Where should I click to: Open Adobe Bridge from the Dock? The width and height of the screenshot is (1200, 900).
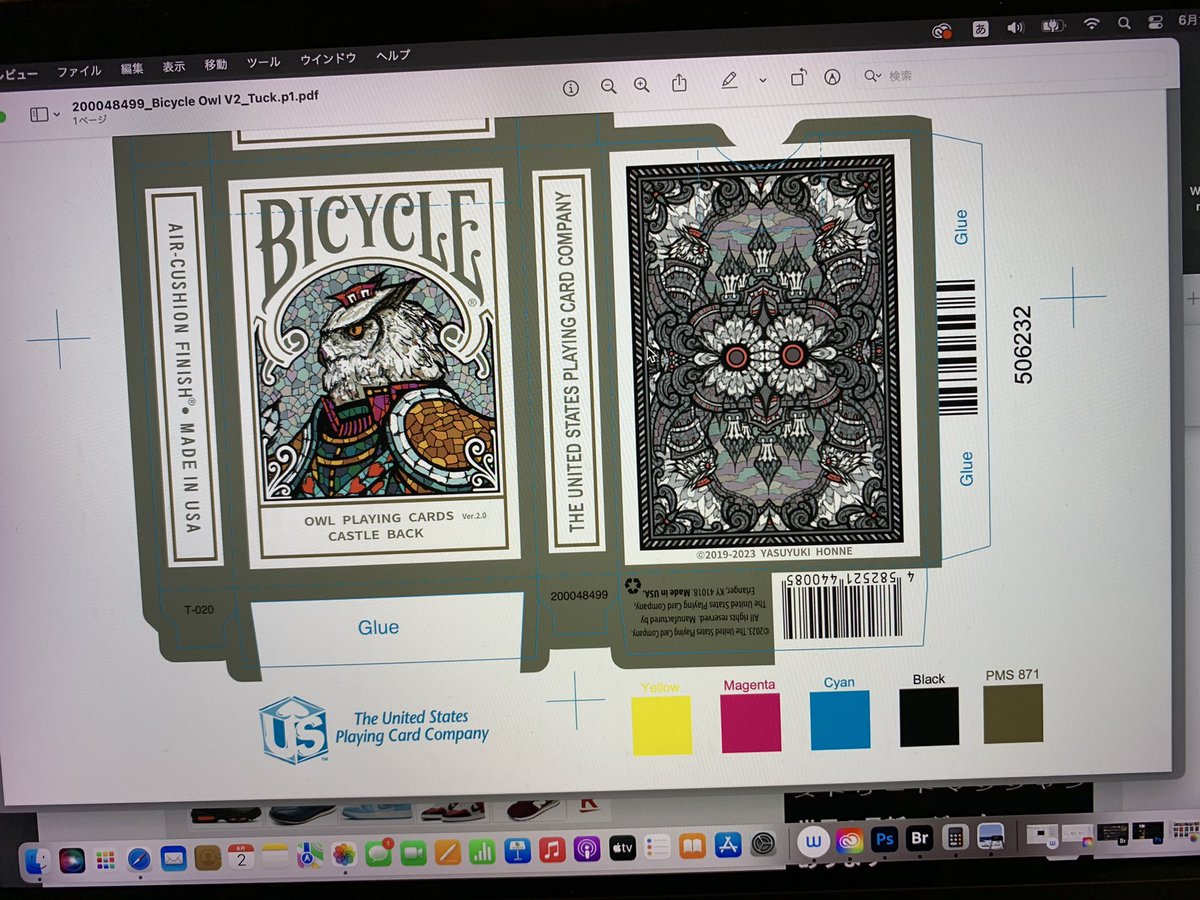(x=919, y=838)
